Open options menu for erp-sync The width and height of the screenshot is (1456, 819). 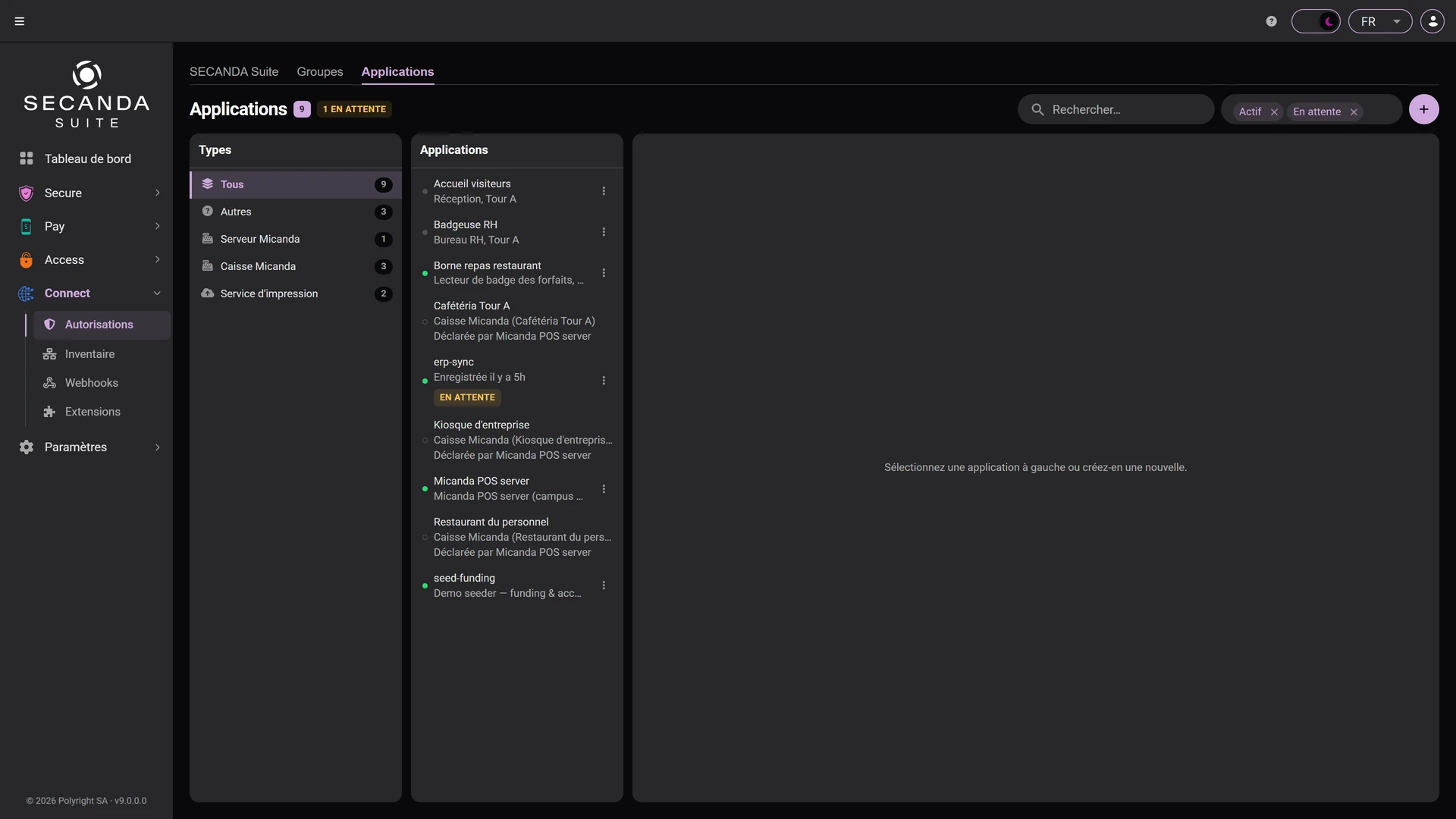point(604,381)
